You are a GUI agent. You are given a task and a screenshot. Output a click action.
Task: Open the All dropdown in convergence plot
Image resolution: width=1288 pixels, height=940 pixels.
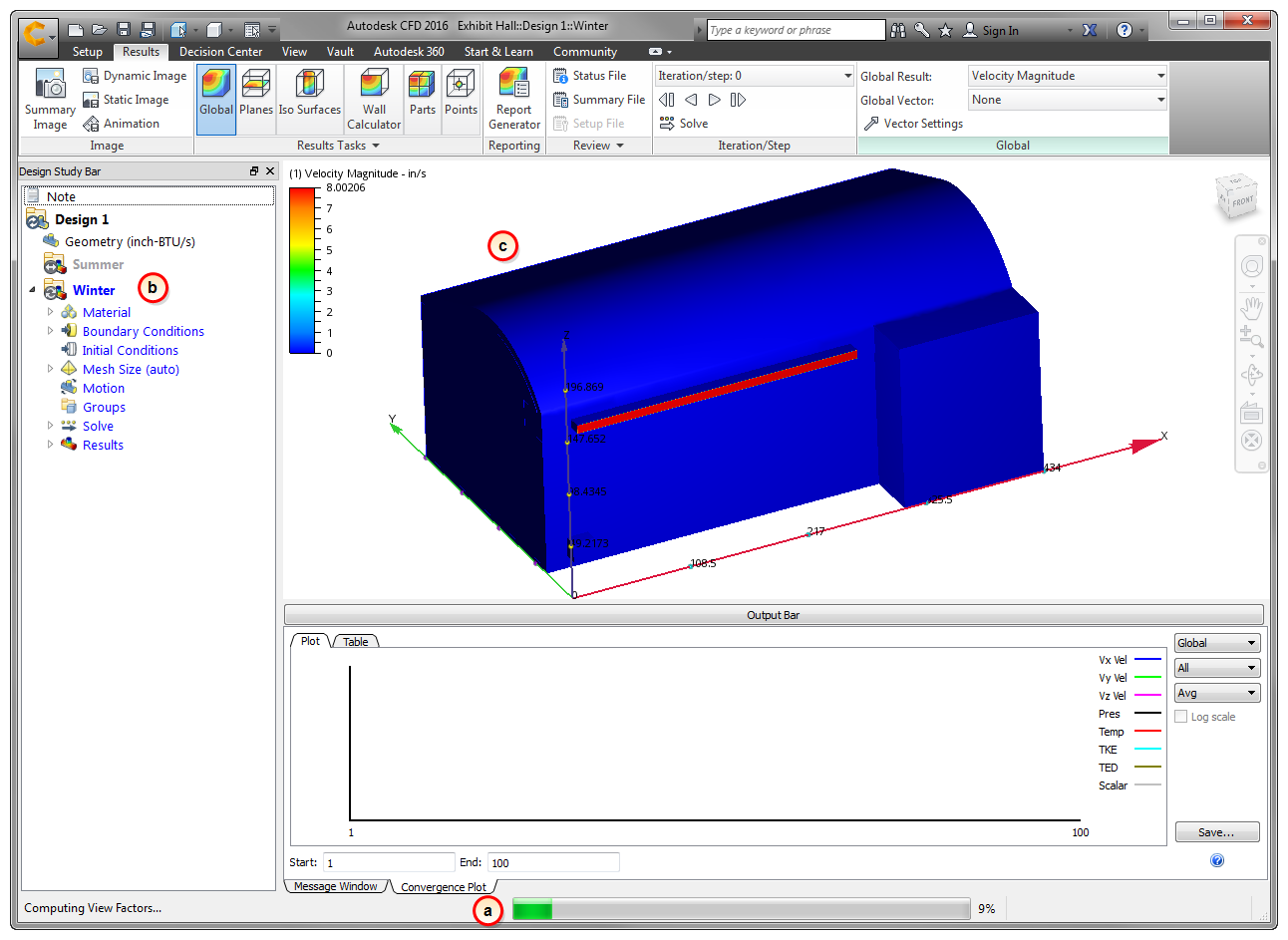click(1217, 668)
